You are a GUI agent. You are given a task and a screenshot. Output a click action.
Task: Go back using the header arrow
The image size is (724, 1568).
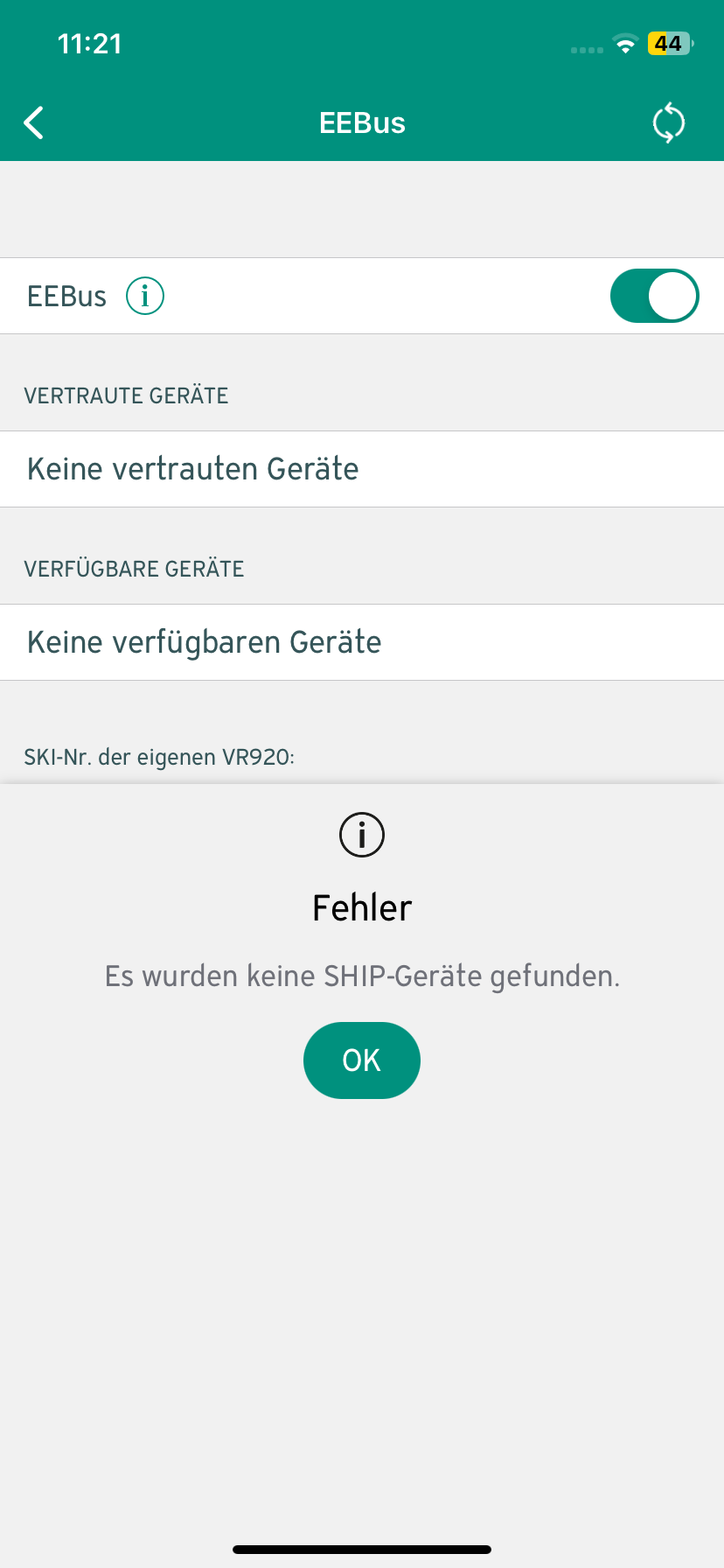pos(34,123)
